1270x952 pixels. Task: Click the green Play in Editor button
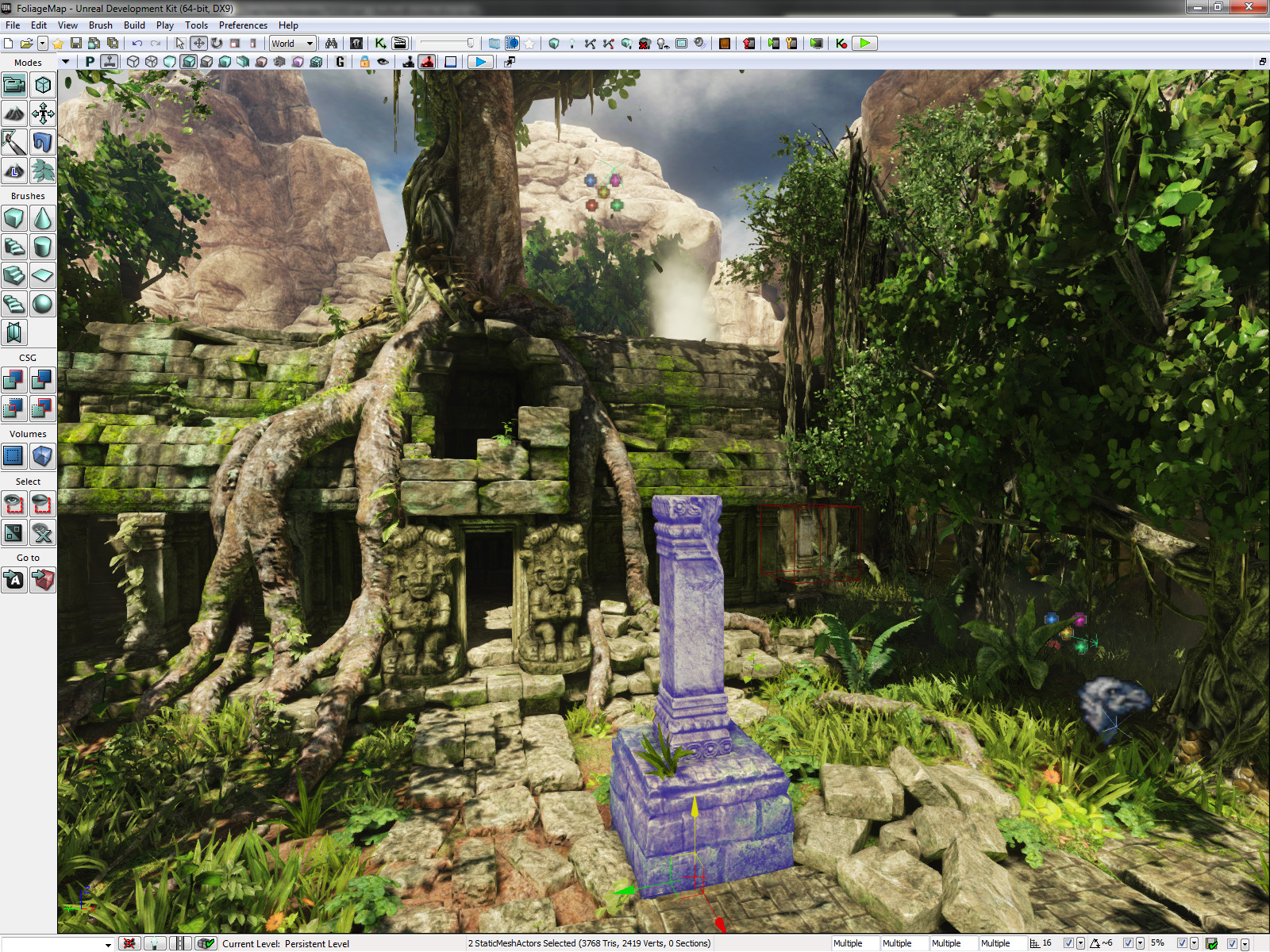(x=864, y=44)
